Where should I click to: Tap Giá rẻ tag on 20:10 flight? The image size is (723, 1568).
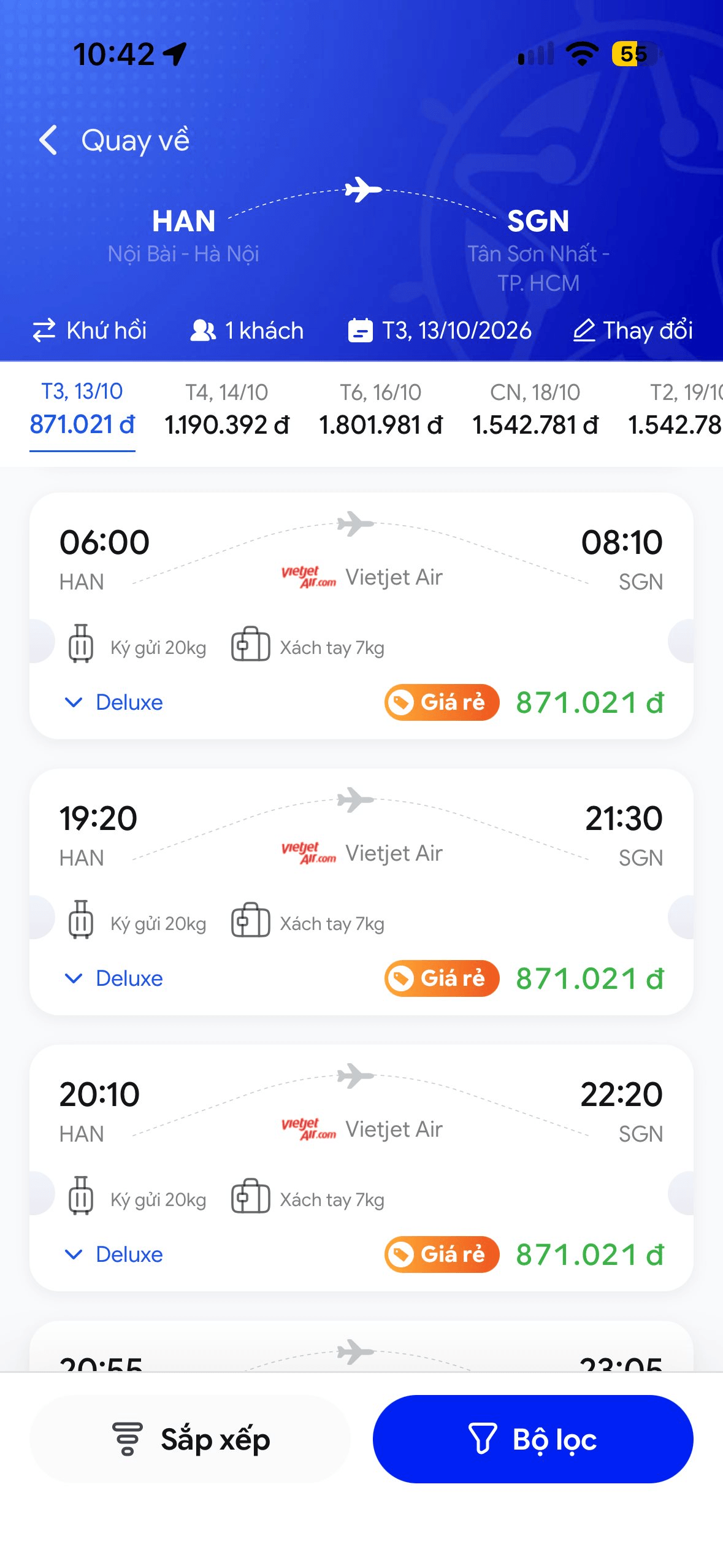[x=442, y=1254]
